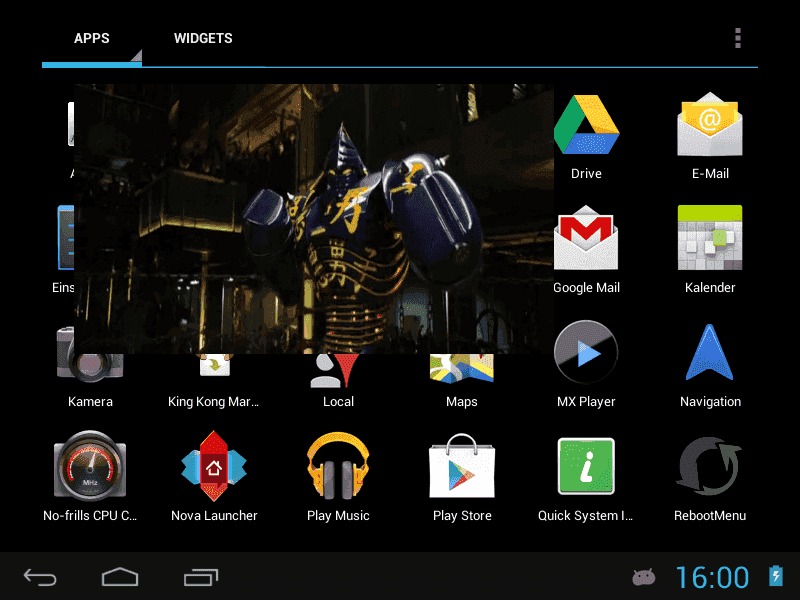Tap the battery charging indicator
Screen dimensions: 800x600
tap(776, 576)
